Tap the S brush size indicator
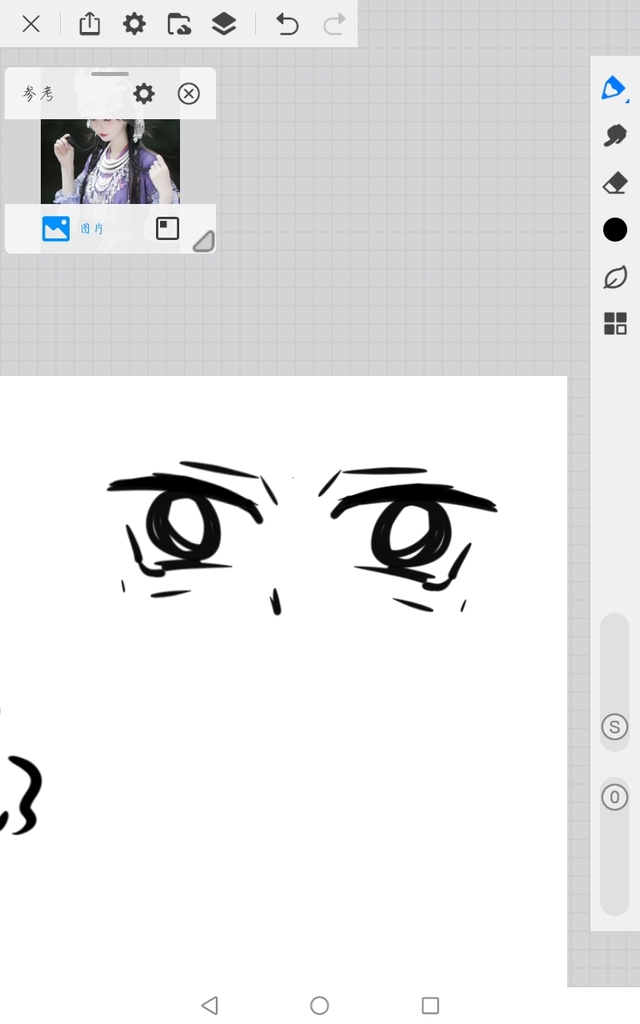 click(614, 726)
